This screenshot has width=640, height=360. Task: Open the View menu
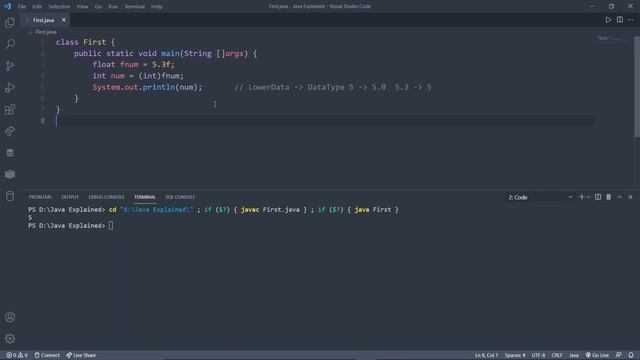pyautogui.click(x=82, y=7)
